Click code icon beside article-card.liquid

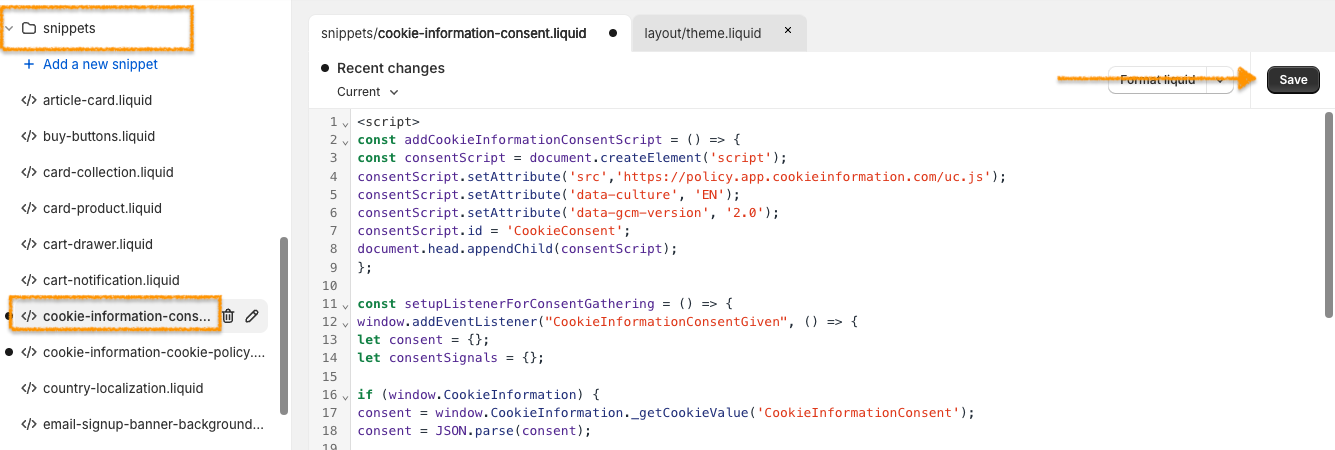[29, 100]
